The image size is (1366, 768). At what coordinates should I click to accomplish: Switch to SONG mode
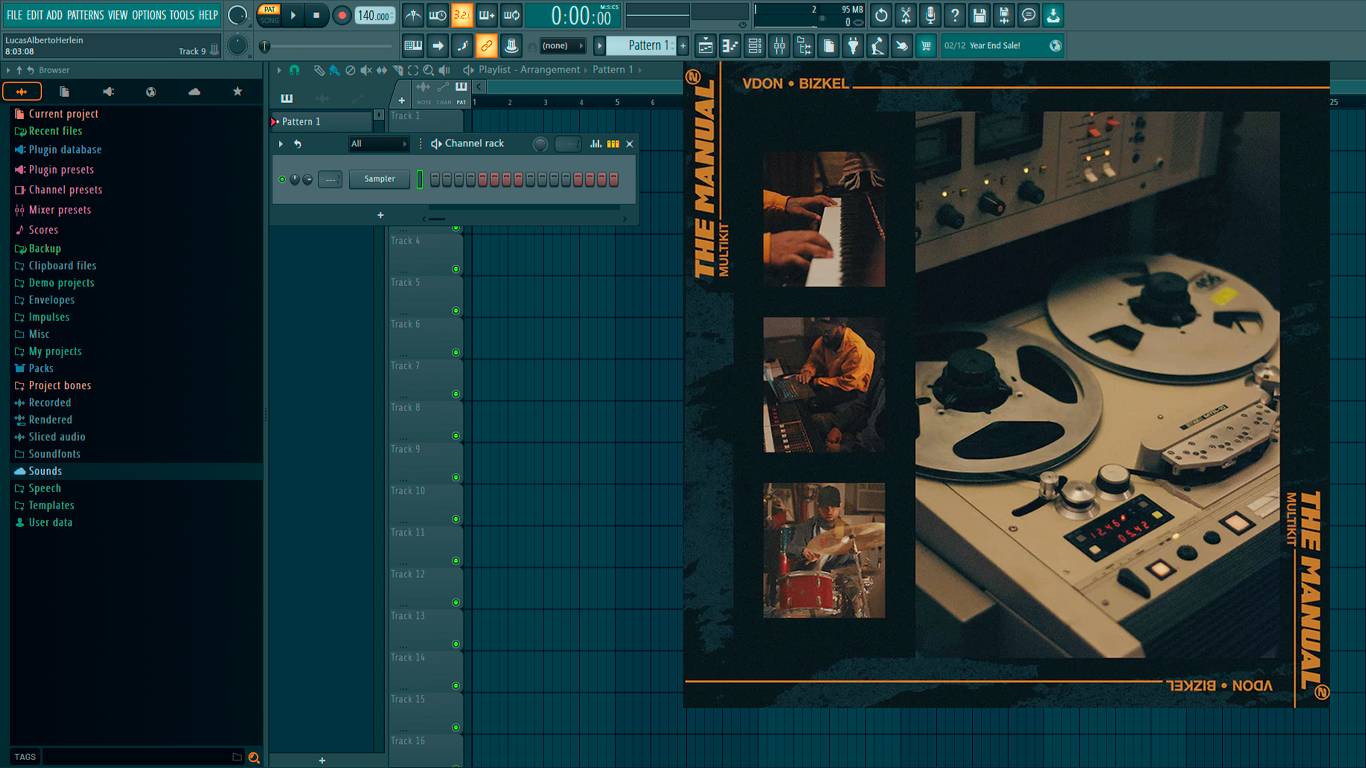click(269, 20)
